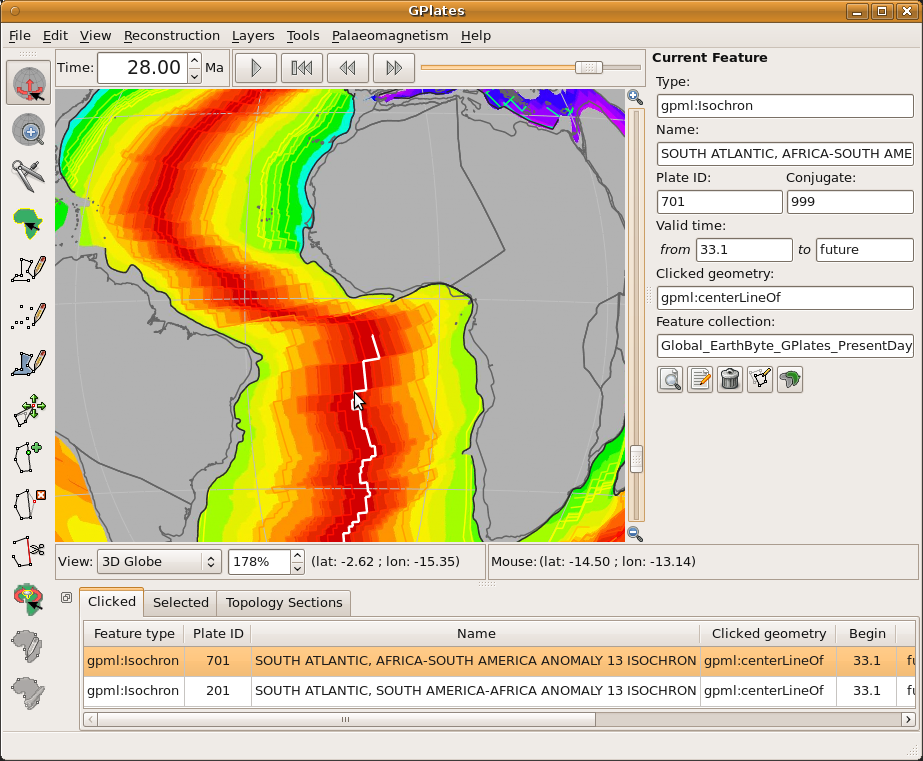Select the Delete Vertex tool
The height and width of the screenshot is (761, 923).
[x=28, y=504]
